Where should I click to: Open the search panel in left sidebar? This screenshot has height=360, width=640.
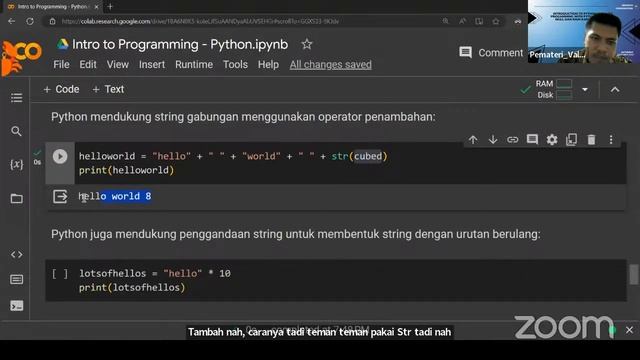[x=16, y=131]
